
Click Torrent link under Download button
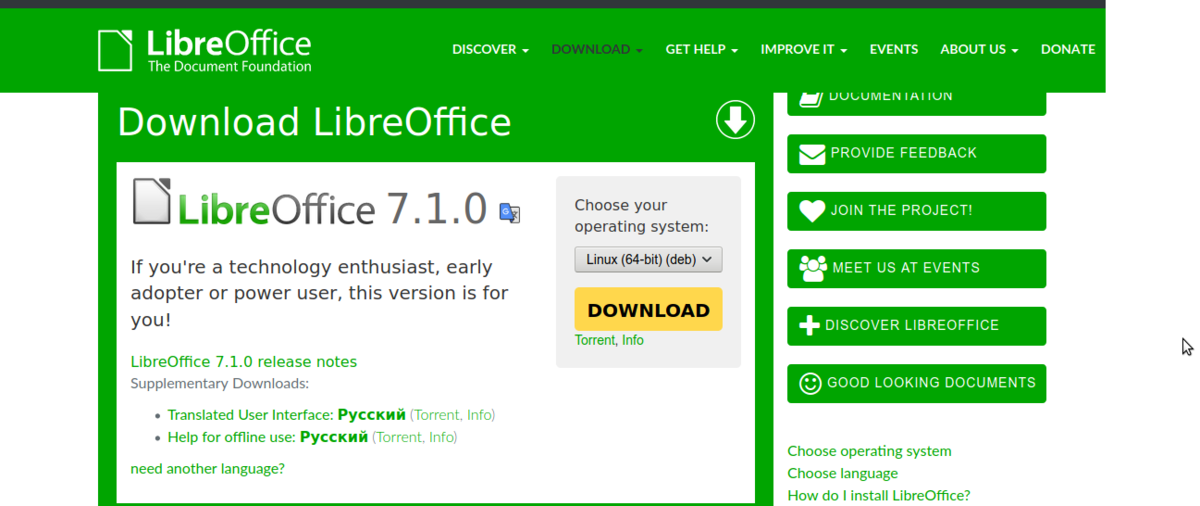tap(595, 341)
